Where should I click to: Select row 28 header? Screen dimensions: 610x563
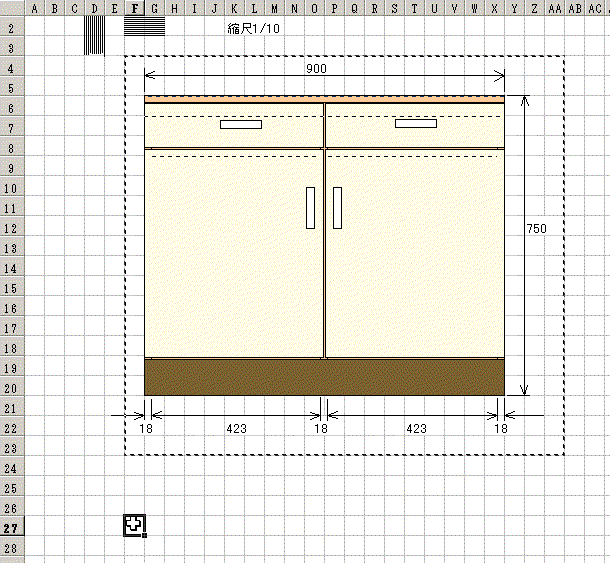(x=12, y=548)
